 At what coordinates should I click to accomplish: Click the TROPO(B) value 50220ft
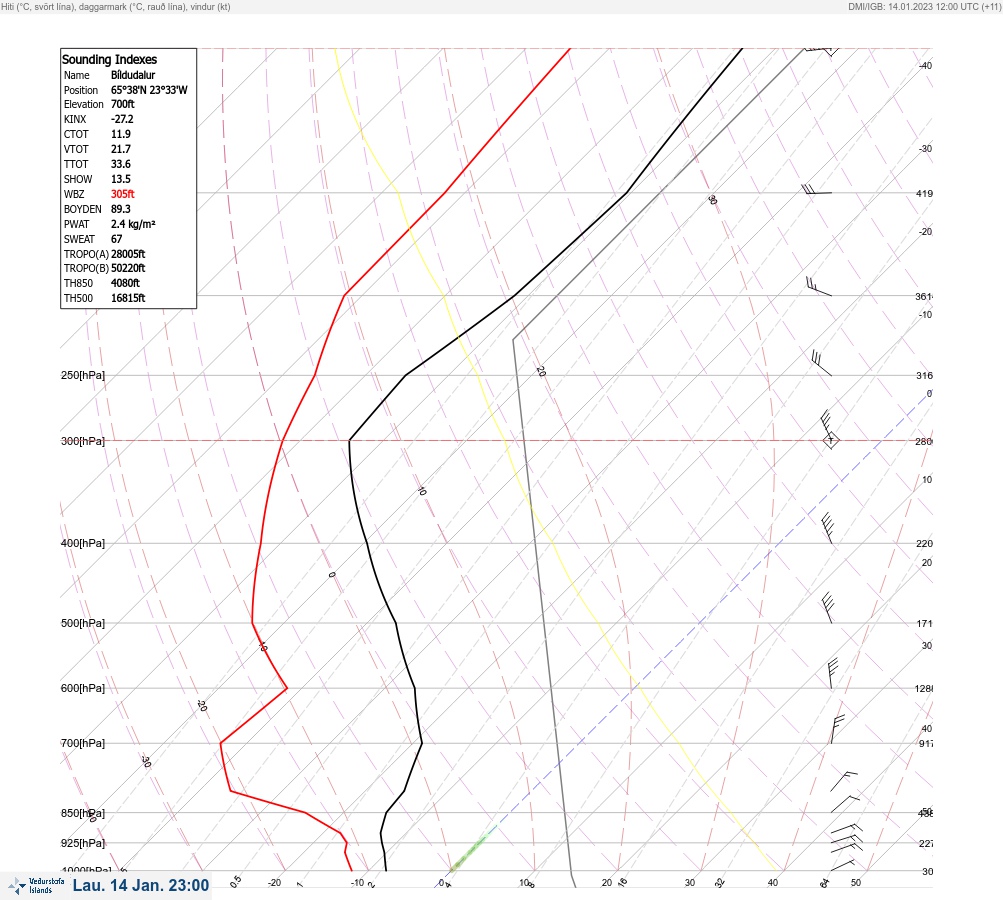pyautogui.click(x=128, y=268)
